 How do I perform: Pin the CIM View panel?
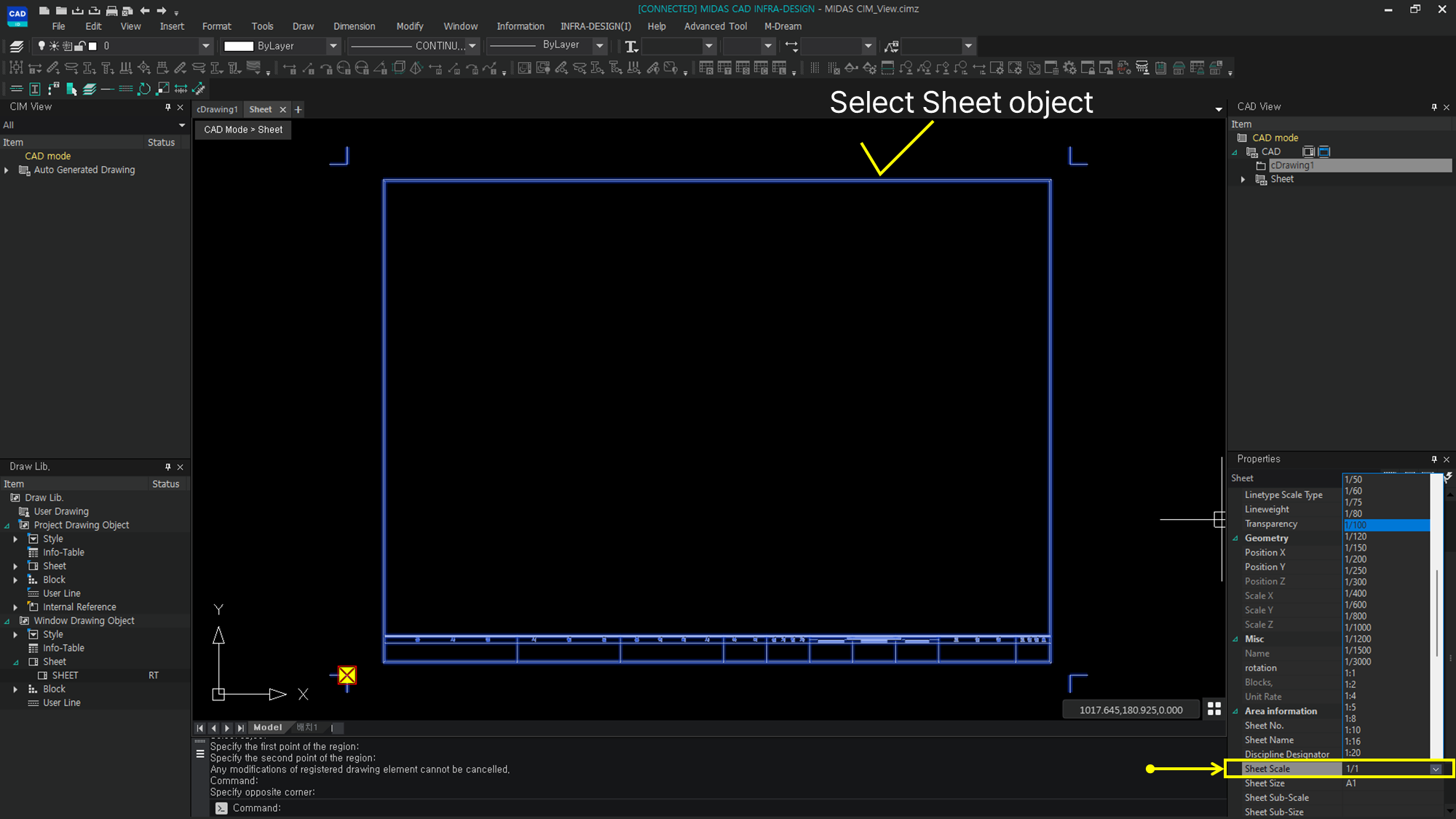pyautogui.click(x=167, y=107)
